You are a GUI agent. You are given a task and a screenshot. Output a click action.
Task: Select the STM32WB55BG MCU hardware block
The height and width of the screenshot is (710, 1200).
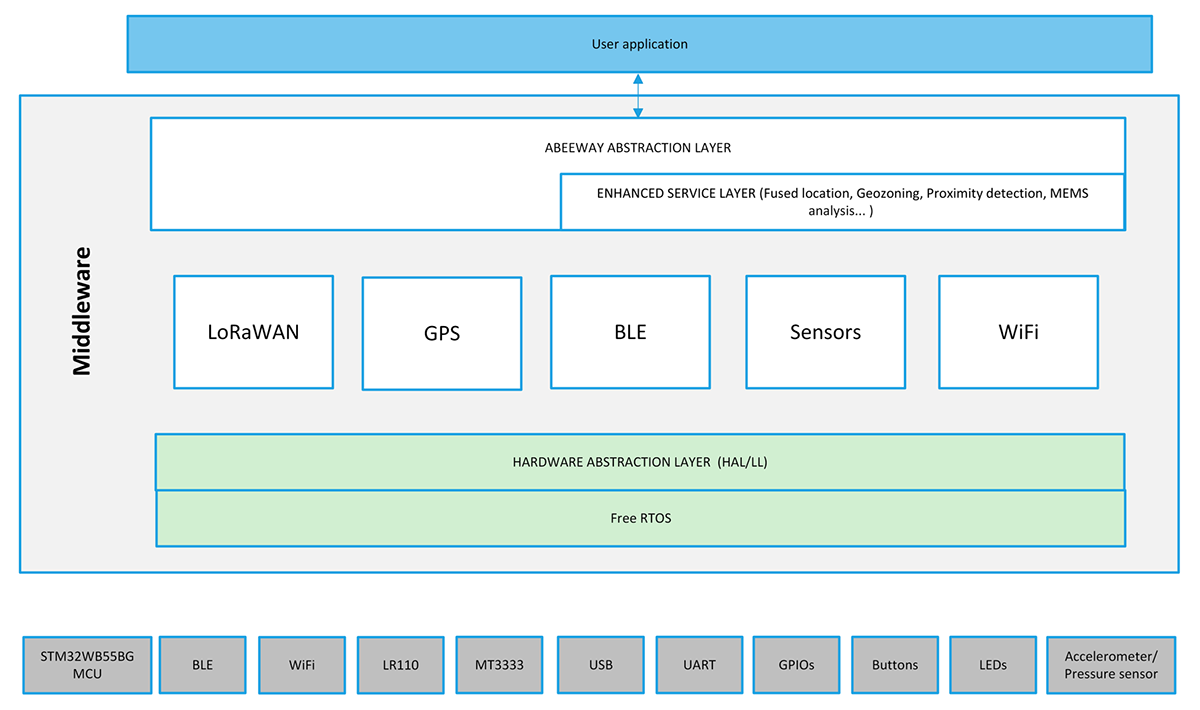pyautogui.click(x=86, y=664)
